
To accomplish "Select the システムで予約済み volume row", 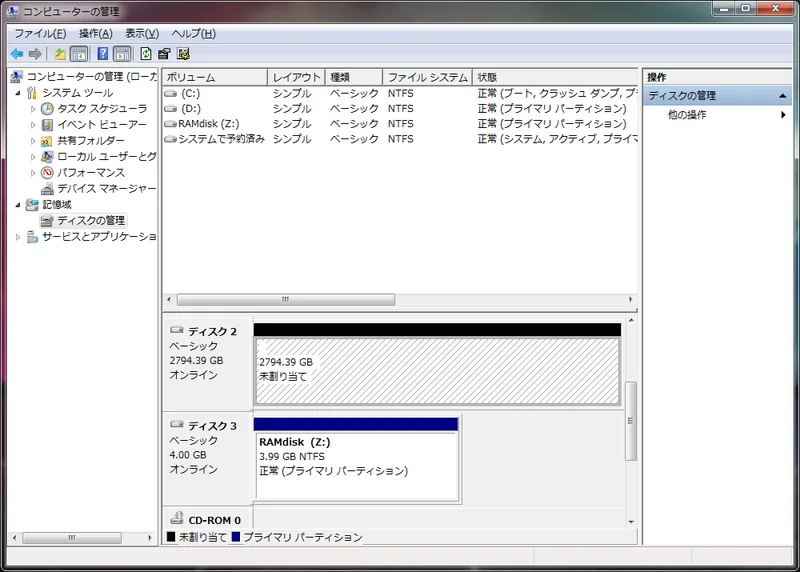I will (400, 139).
